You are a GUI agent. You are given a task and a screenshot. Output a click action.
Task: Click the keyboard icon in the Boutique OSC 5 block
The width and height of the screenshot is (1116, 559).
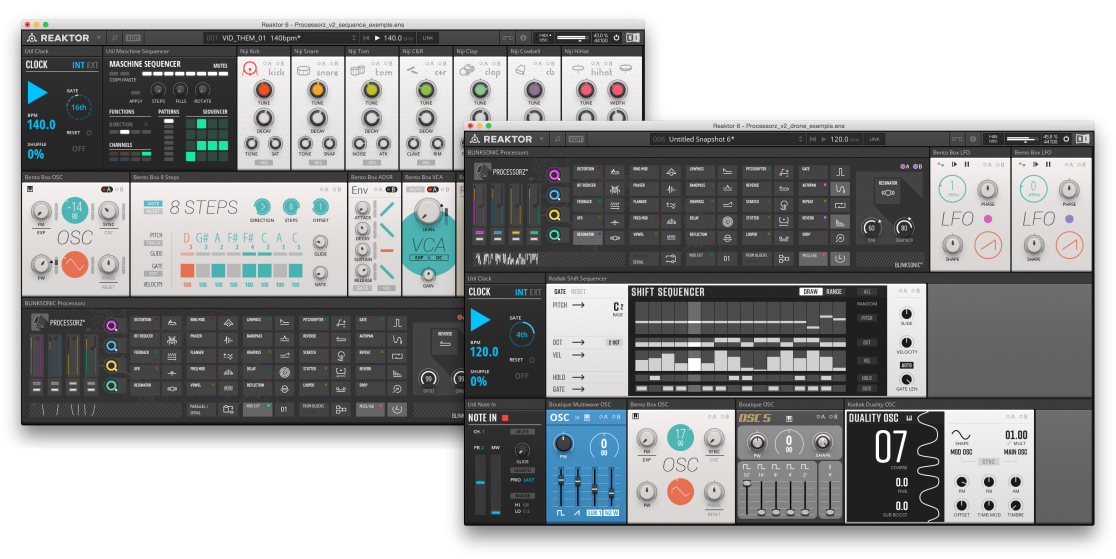789,419
